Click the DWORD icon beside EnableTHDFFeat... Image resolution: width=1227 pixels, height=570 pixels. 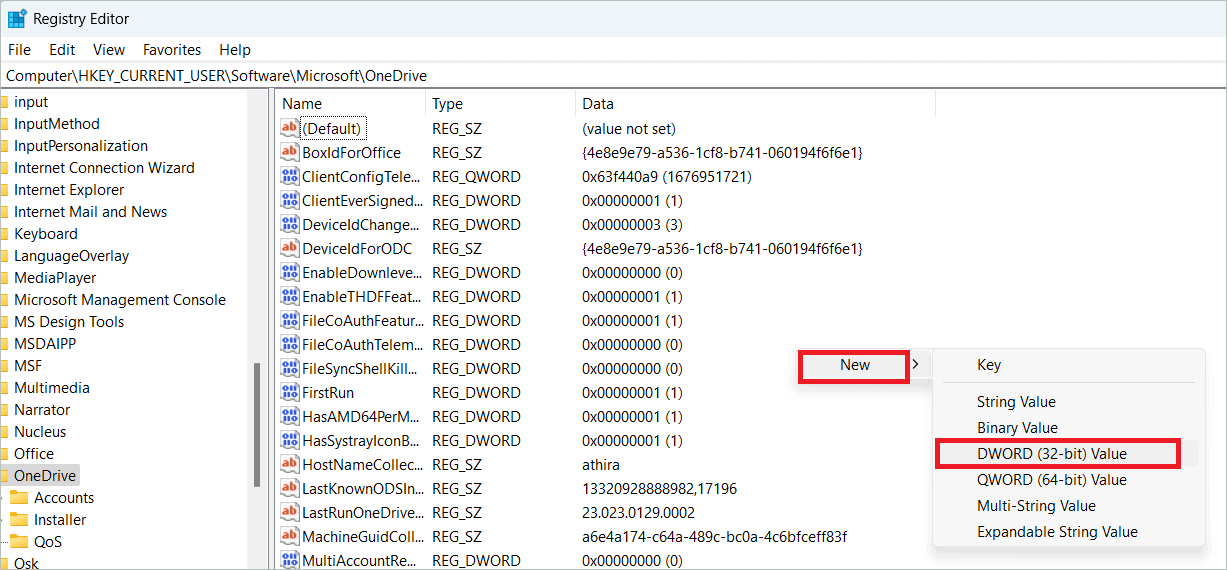click(x=290, y=296)
